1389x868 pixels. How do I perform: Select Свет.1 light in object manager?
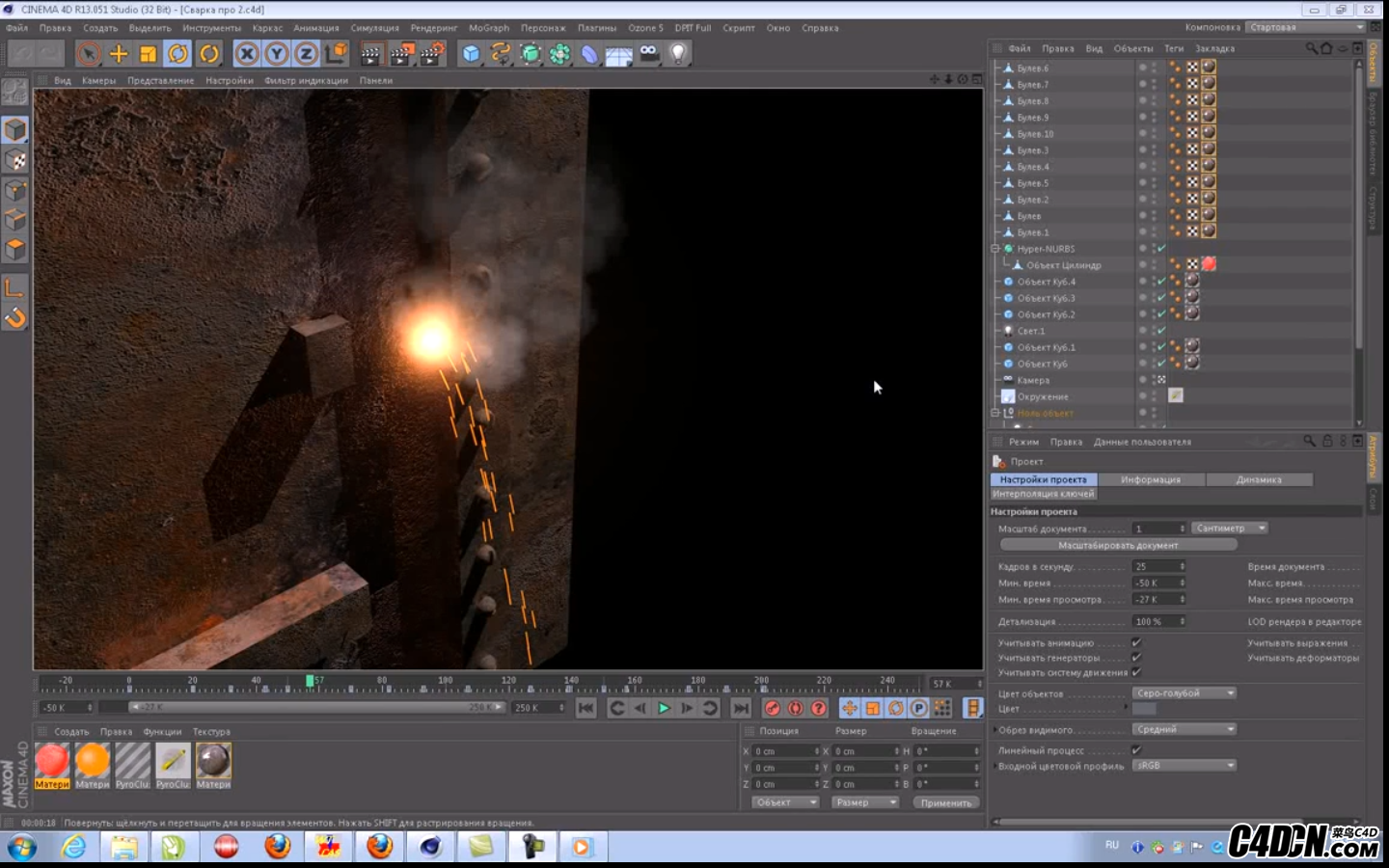click(x=1031, y=331)
